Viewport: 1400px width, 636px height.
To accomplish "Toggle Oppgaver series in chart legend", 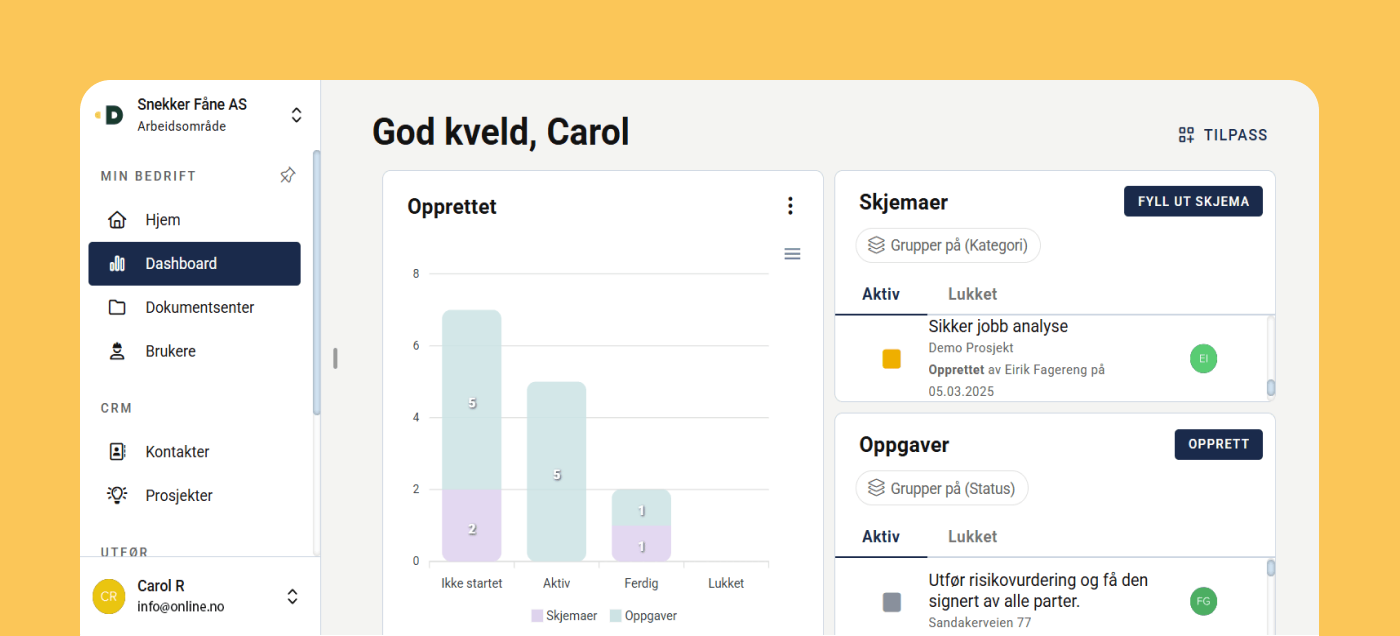I will pyautogui.click(x=643, y=616).
